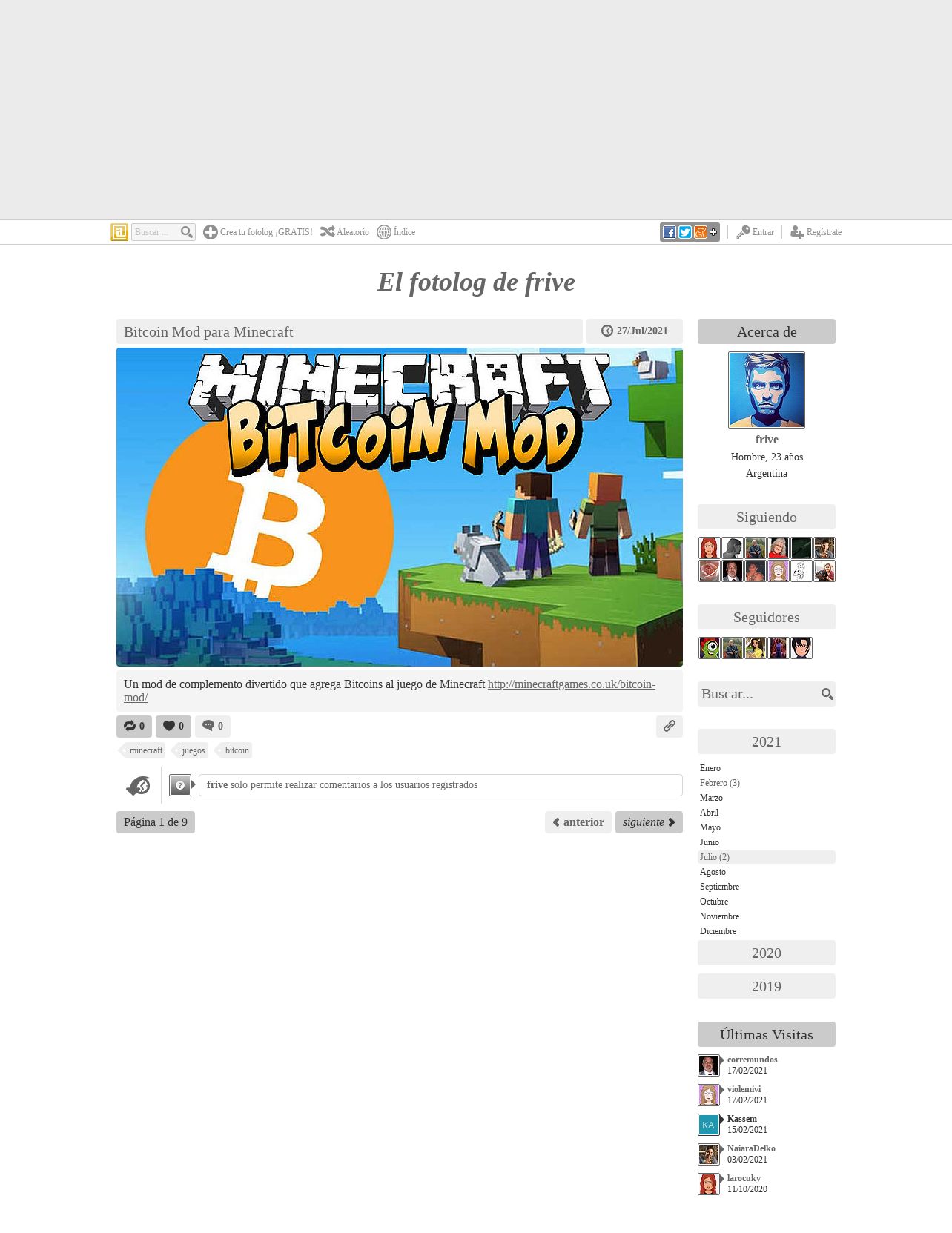Collapse the 2021 archive year
The height and width of the screenshot is (1233, 952).
tap(767, 741)
